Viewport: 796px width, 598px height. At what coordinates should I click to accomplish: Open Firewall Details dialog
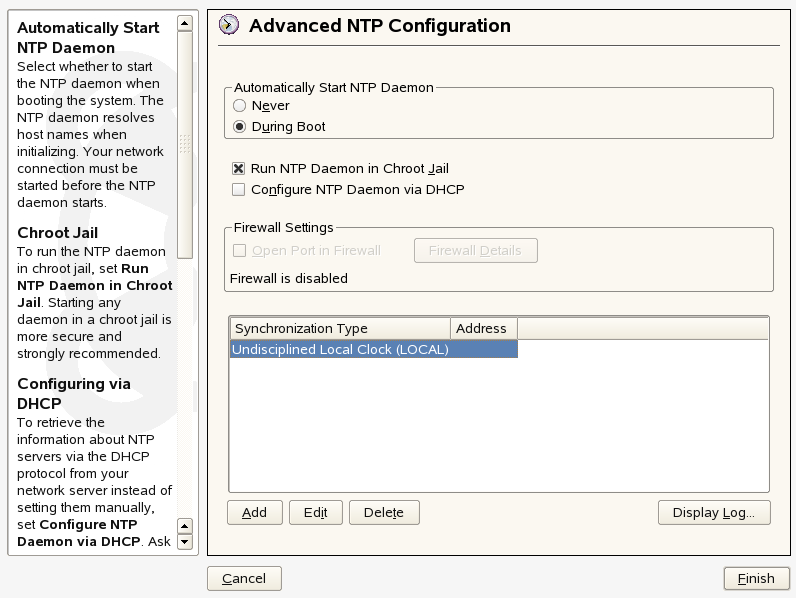[475, 251]
